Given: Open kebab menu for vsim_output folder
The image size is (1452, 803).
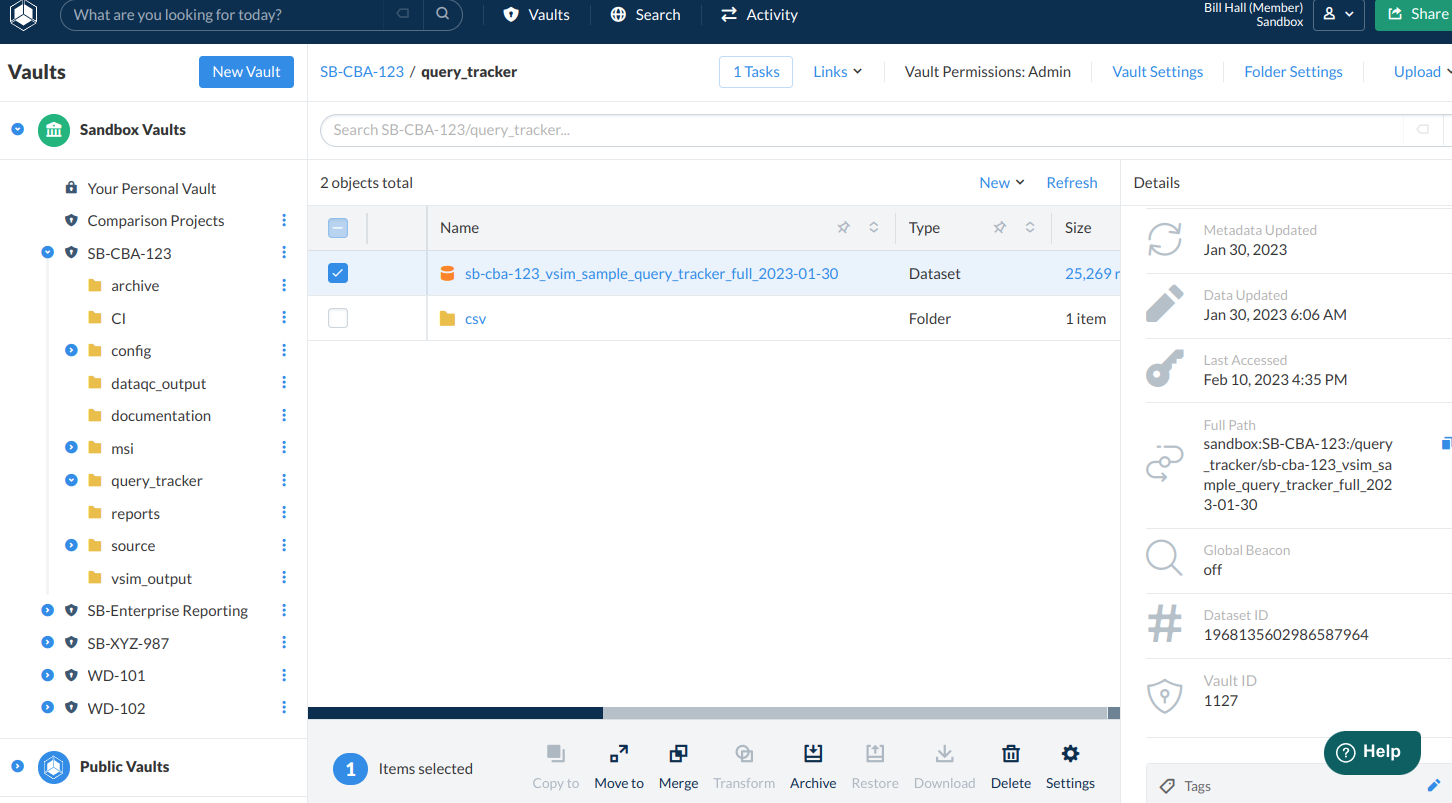Looking at the screenshot, I should 284,578.
